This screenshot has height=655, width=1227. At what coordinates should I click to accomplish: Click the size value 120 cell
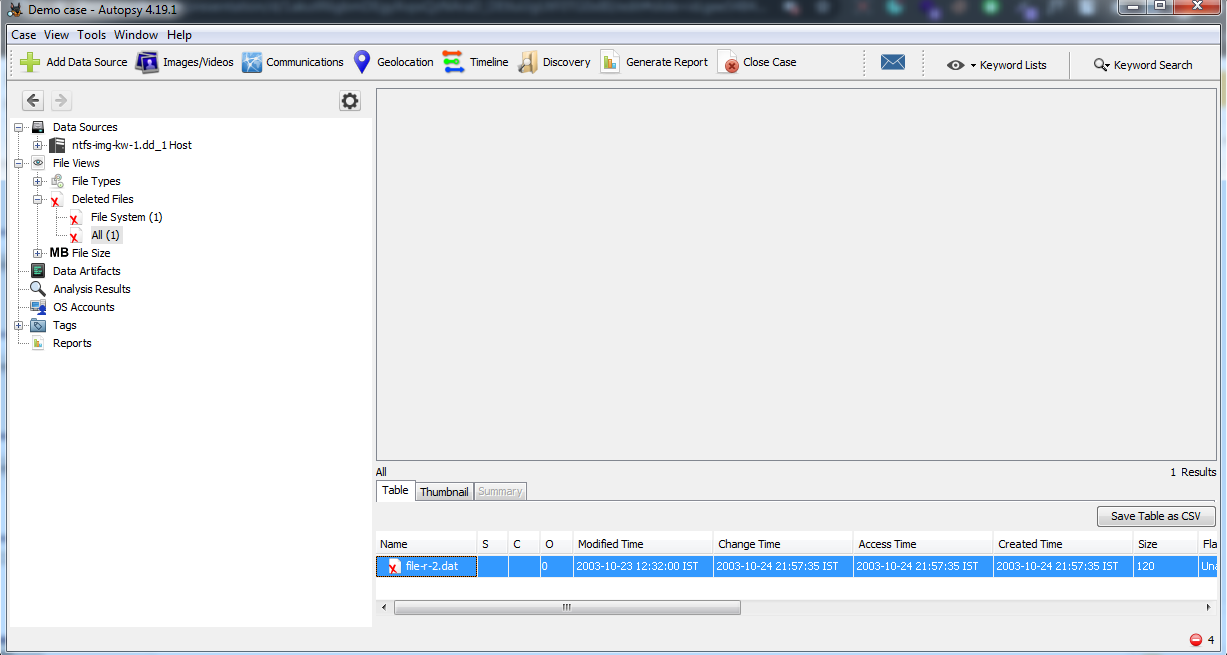pos(1165,567)
